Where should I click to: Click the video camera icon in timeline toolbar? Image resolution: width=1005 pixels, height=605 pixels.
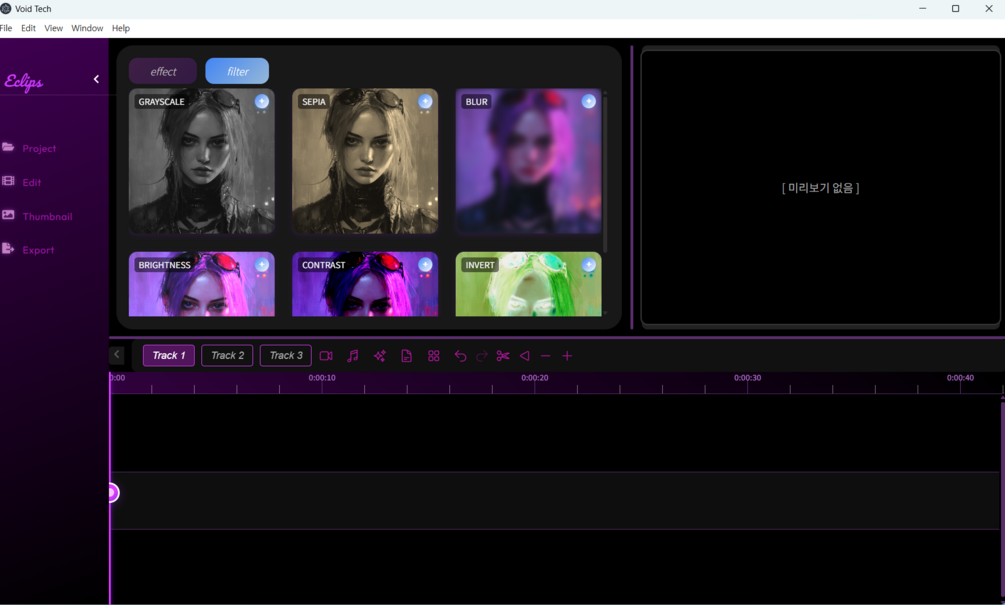point(326,356)
